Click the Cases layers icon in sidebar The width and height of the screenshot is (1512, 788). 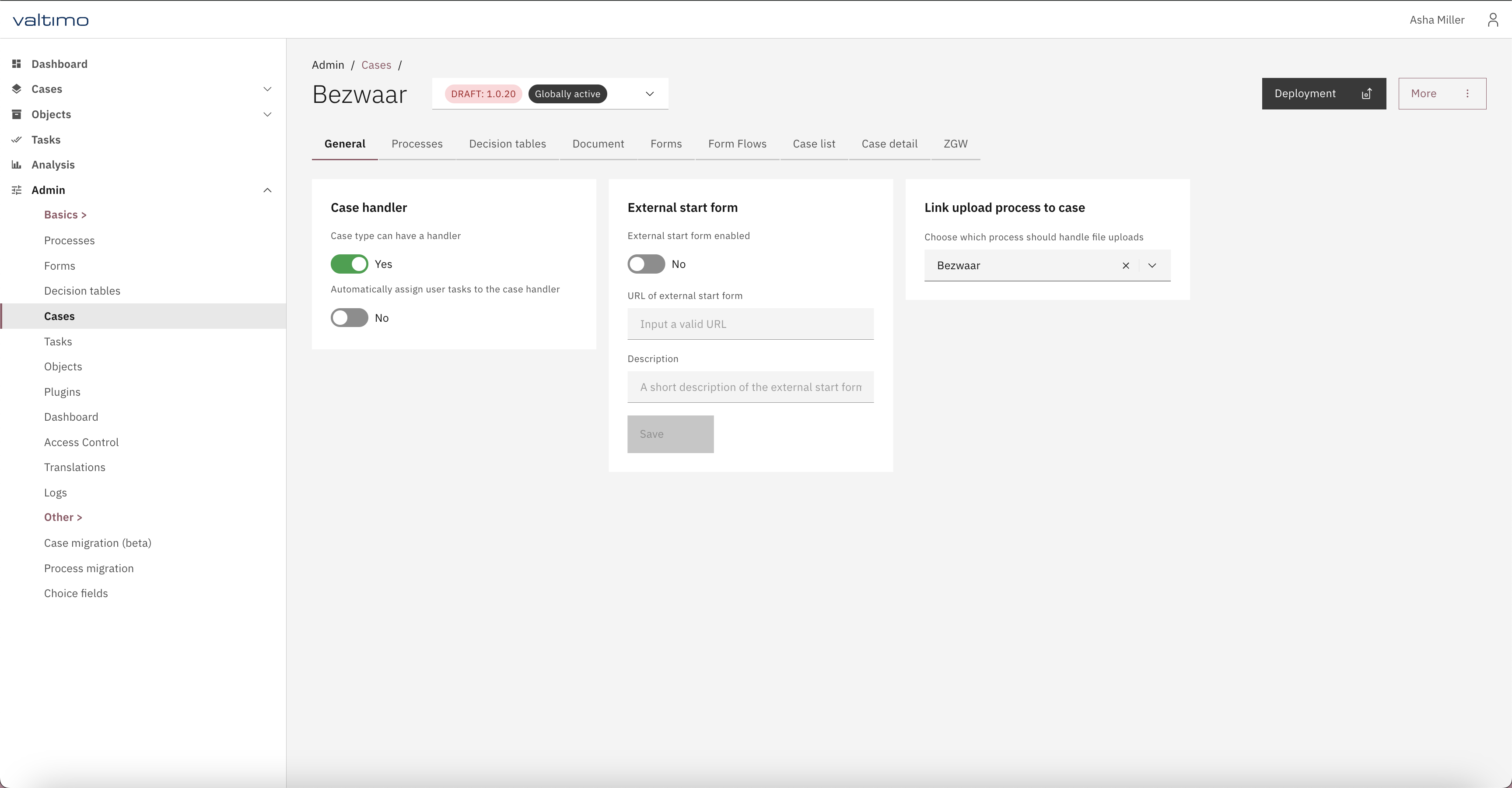pos(17,89)
